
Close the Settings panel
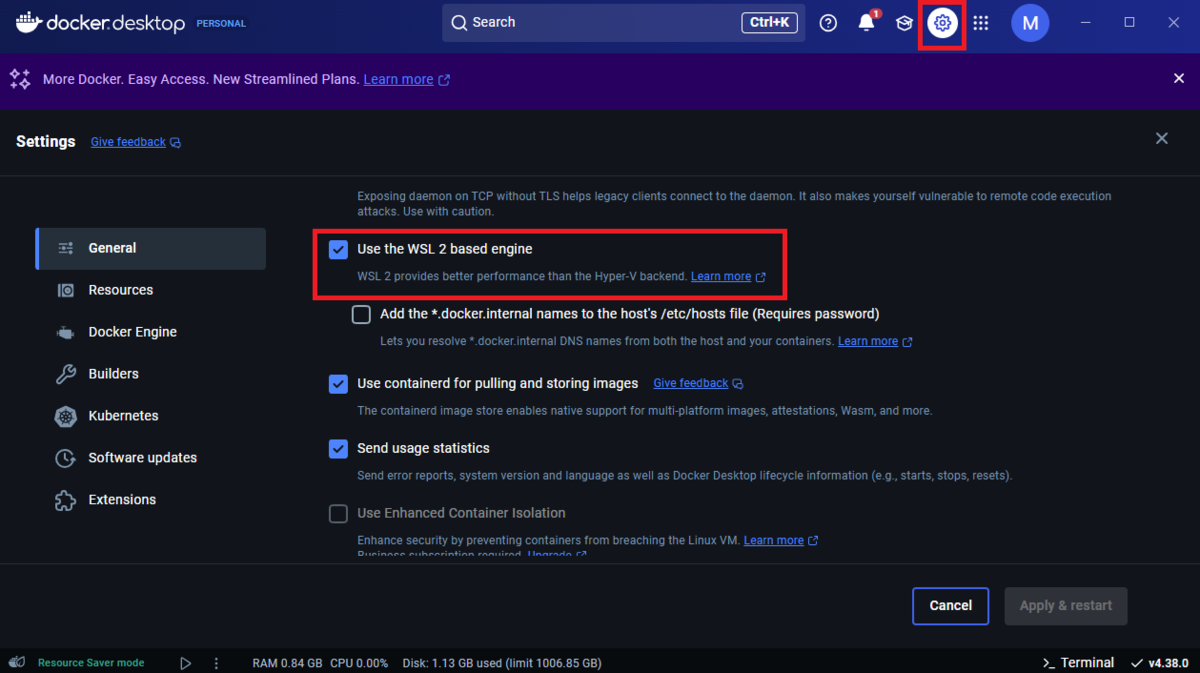pos(1162,138)
